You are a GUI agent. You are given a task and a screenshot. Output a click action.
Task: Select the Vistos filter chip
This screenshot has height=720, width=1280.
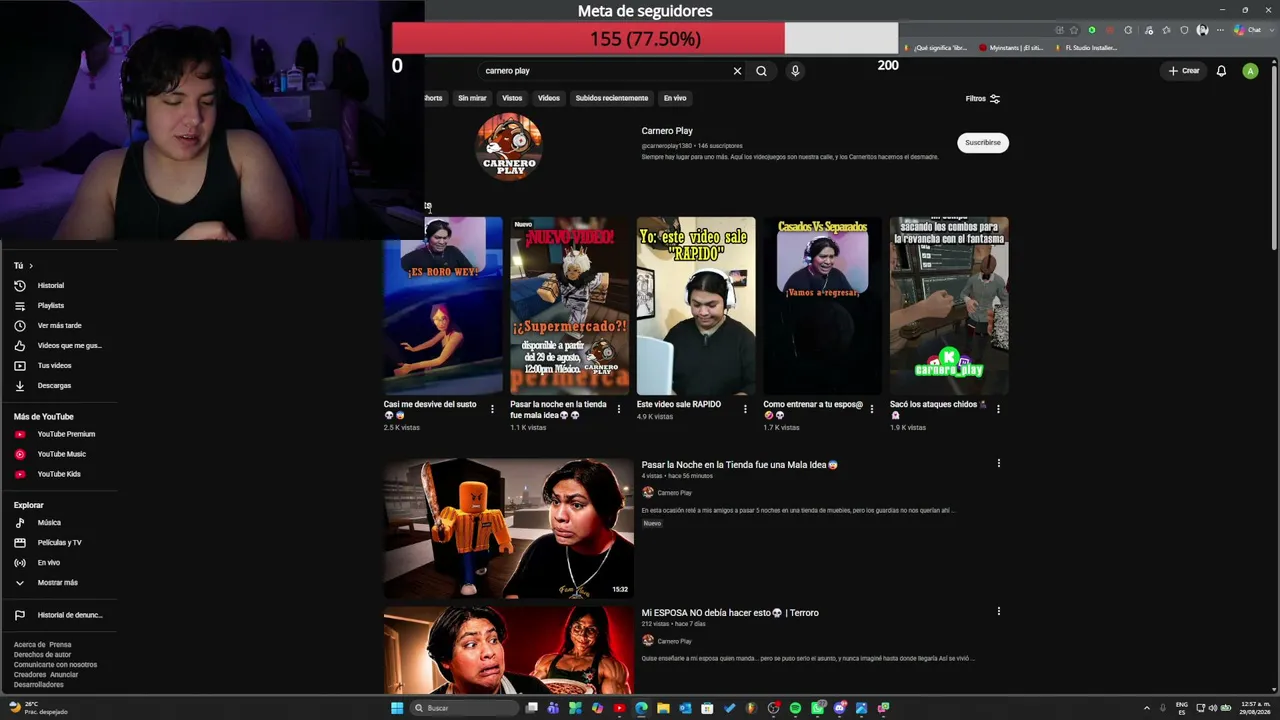(x=512, y=98)
